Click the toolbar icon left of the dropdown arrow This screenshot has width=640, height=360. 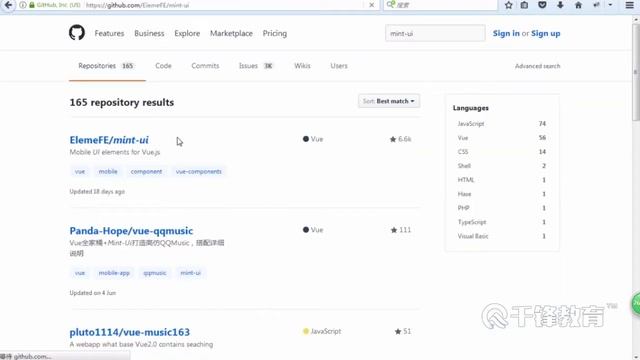[x=596, y=5]
